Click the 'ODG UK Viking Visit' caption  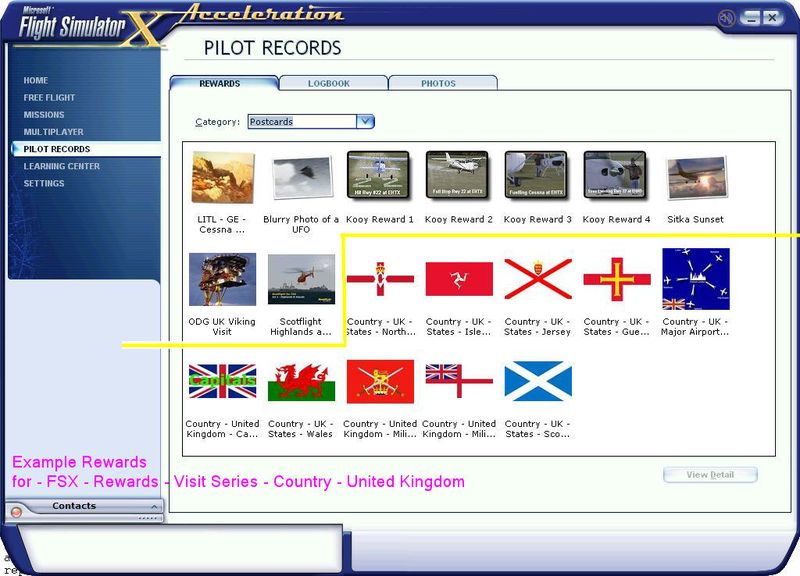(222, 327)
